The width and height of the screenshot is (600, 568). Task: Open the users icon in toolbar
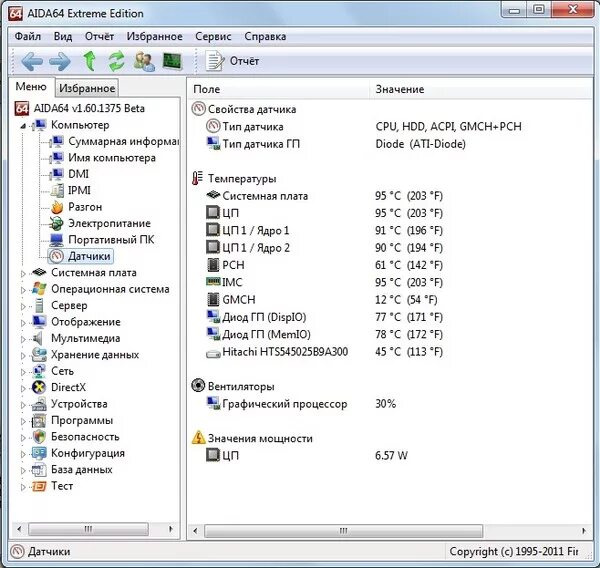click(x=144, y=61)
